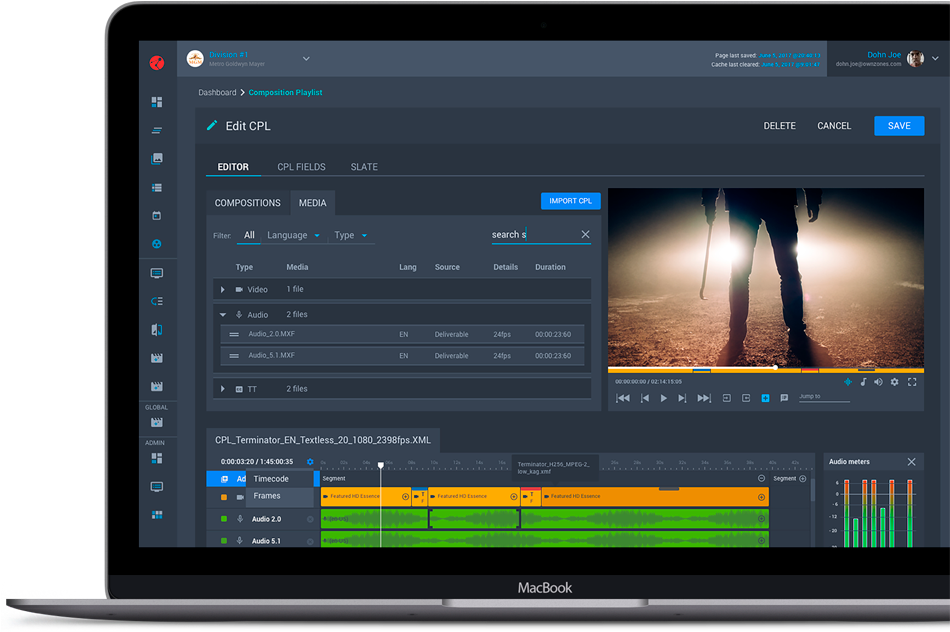Open the Language filter dropdown
This screenshot has height=632, width=950.
point(294,236)
